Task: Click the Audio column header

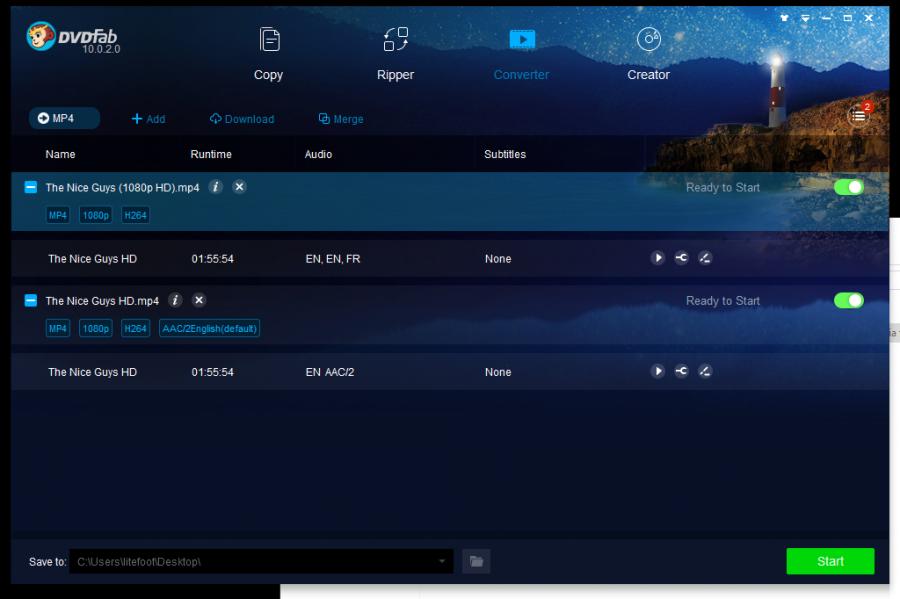Action: [319, 154]
